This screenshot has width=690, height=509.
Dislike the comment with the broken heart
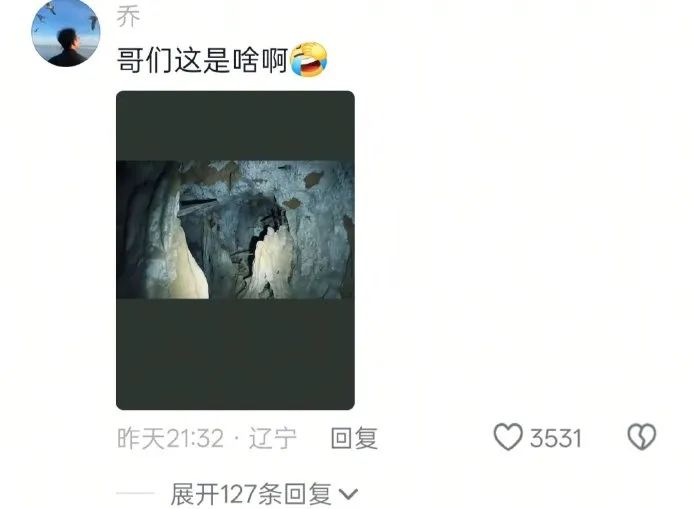pos(642,437)
